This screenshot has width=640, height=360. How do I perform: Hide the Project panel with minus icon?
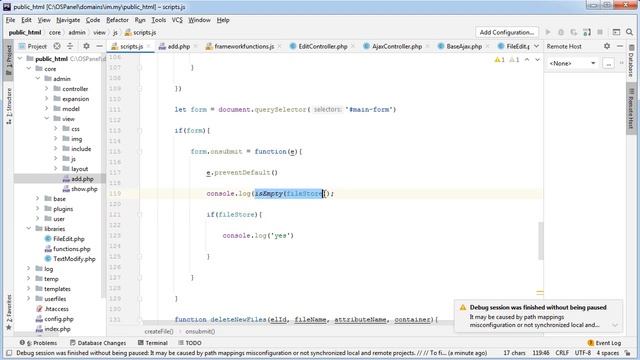coord(99,46)
